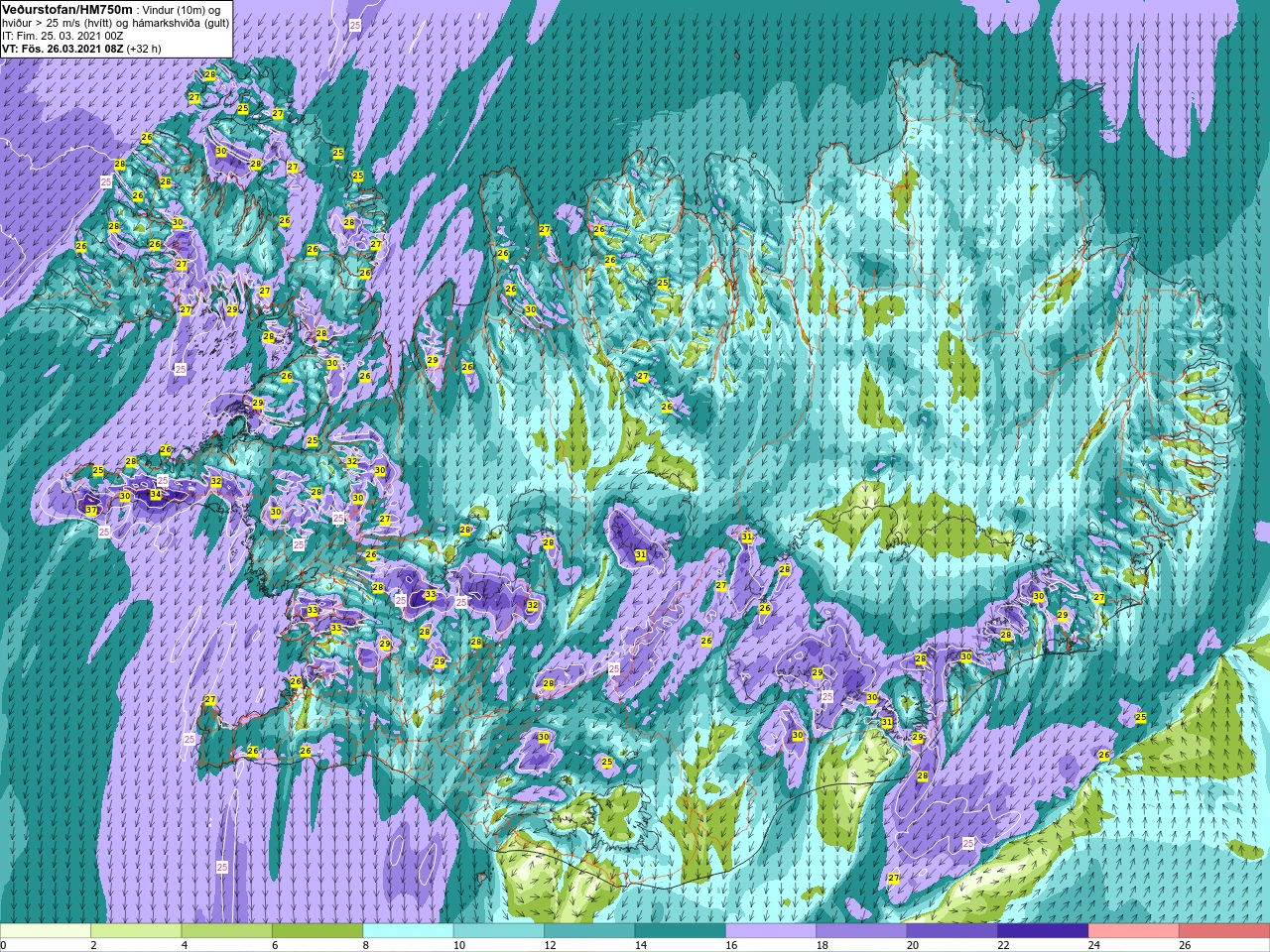
Task: Click the legend tick label "22"
Action: pyautogui.click(x=1003, y=945)
